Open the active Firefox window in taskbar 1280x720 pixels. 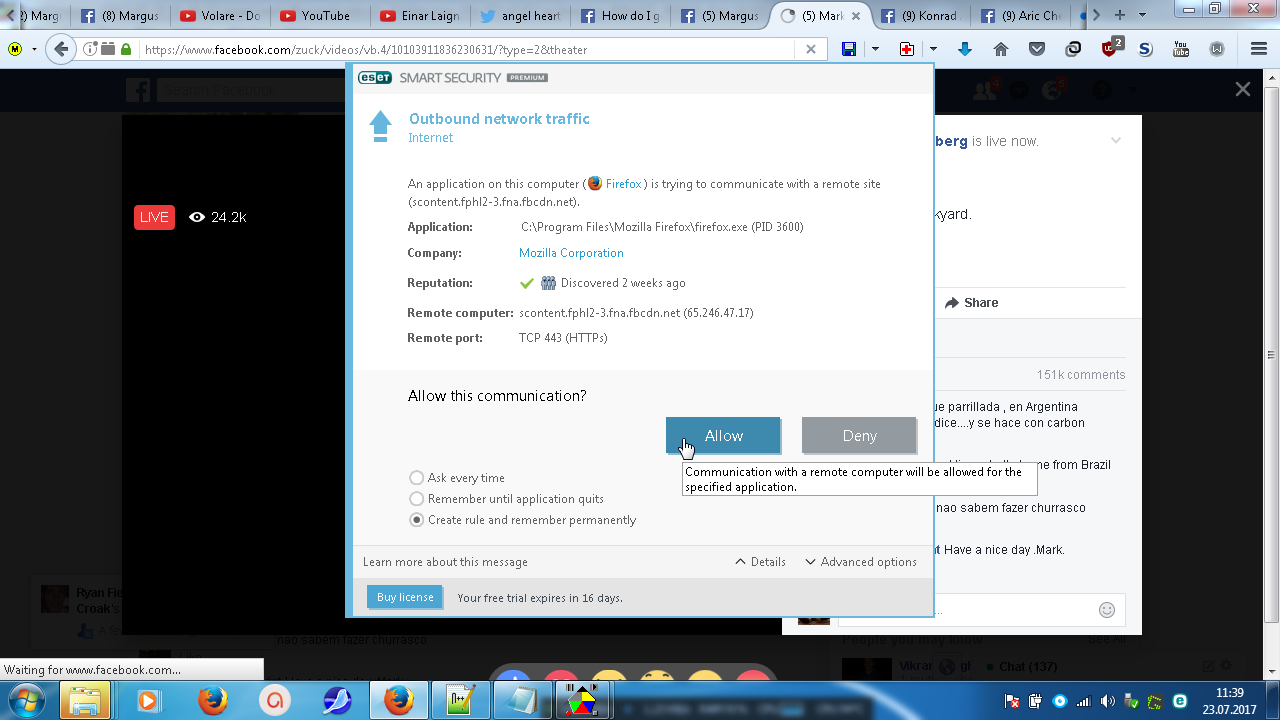[x=398, y=700]
